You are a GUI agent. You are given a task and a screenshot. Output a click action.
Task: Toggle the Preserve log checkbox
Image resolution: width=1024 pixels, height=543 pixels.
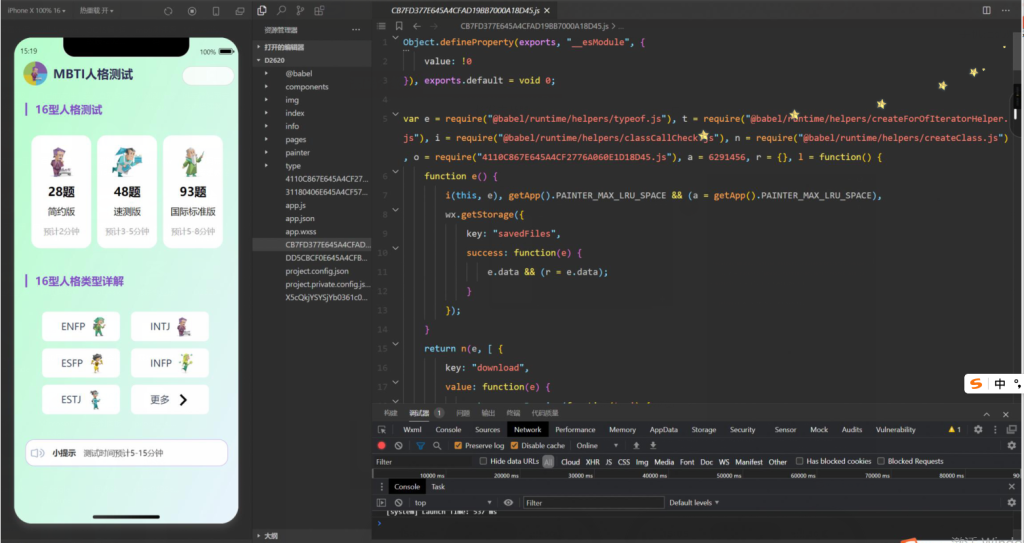(458, 445)
